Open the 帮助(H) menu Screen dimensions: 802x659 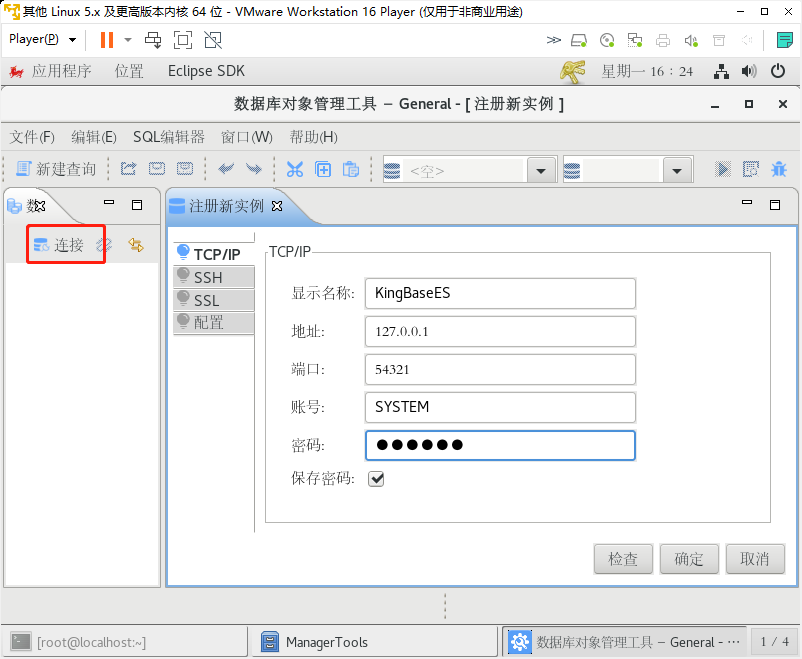(x=314, y=137)
